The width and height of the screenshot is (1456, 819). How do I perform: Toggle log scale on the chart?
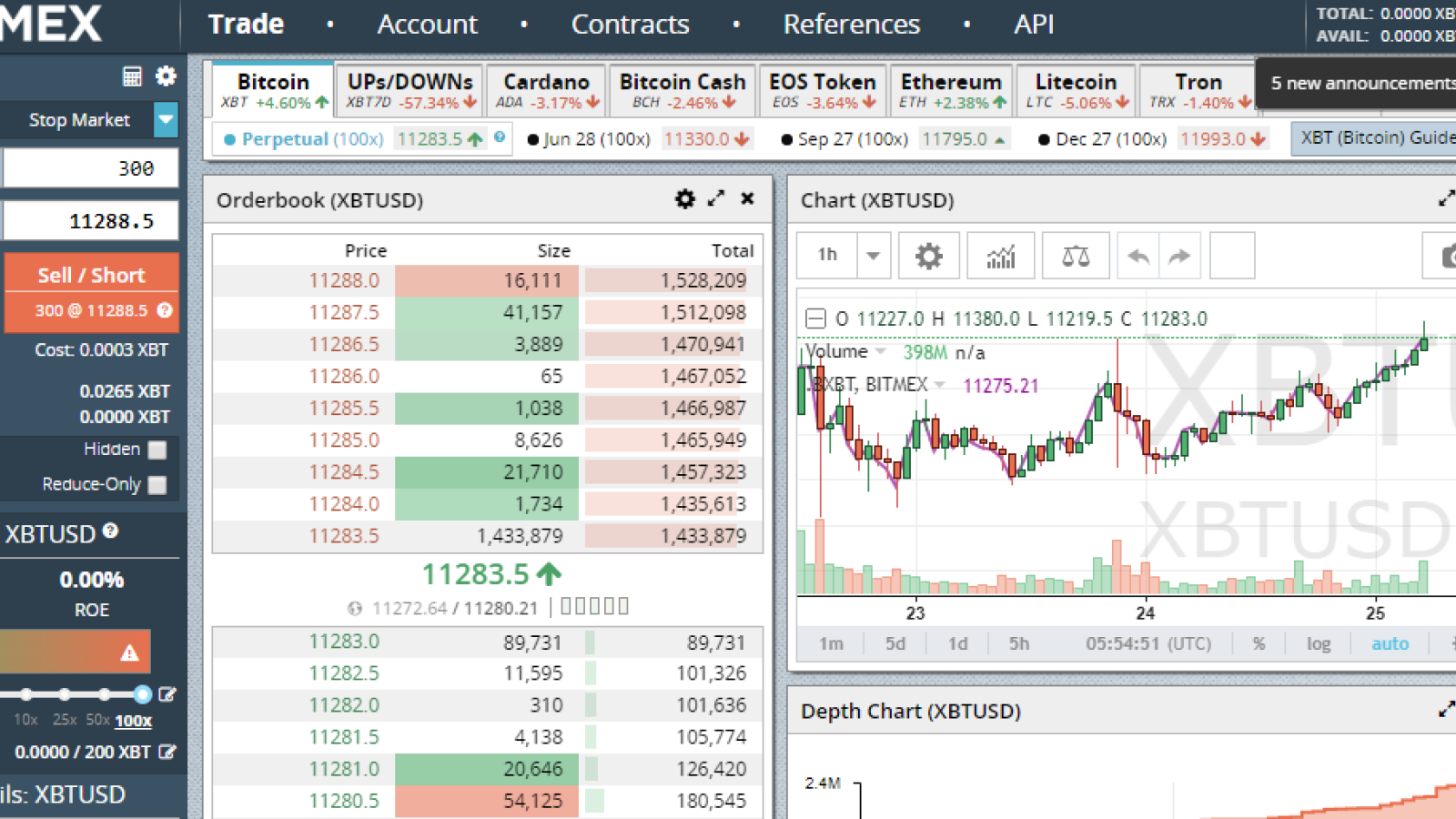coord(1319,643)
